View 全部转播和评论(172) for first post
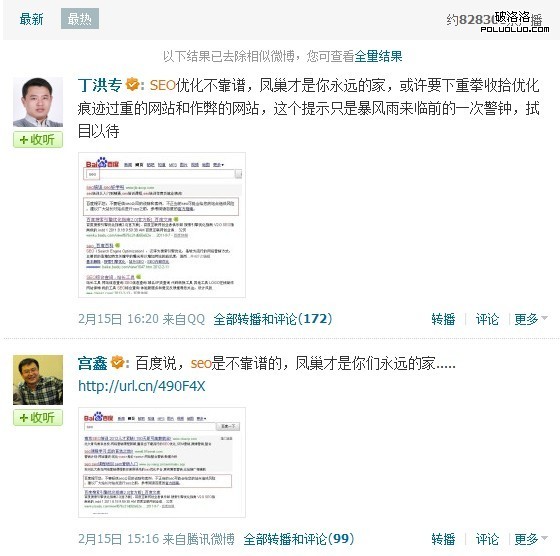Viewport: 560px width, 556px height. 273,319
